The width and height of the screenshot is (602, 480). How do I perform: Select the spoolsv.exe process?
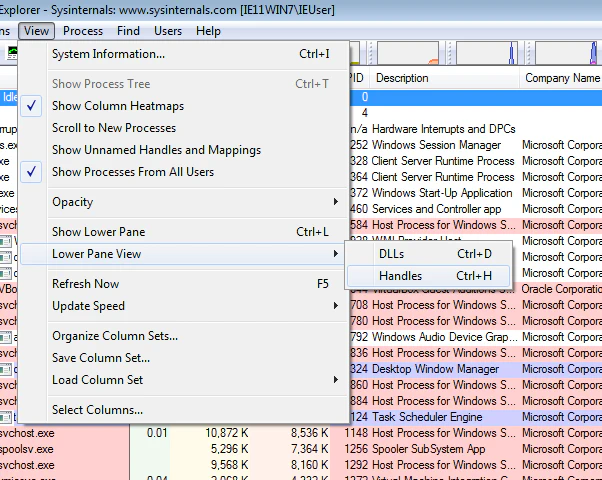click(27, 449)
